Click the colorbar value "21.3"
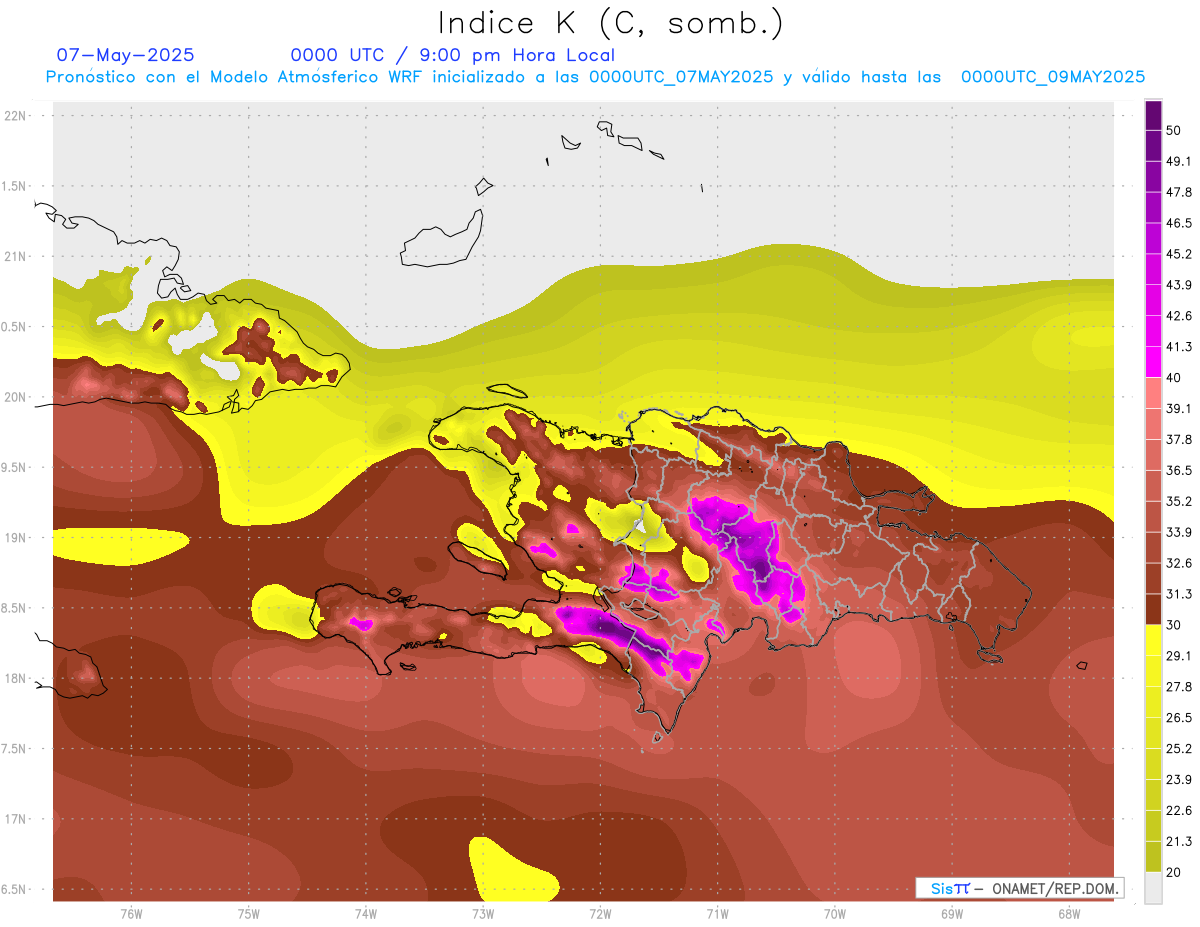 pyautogui.click(x=1179, y=841)
